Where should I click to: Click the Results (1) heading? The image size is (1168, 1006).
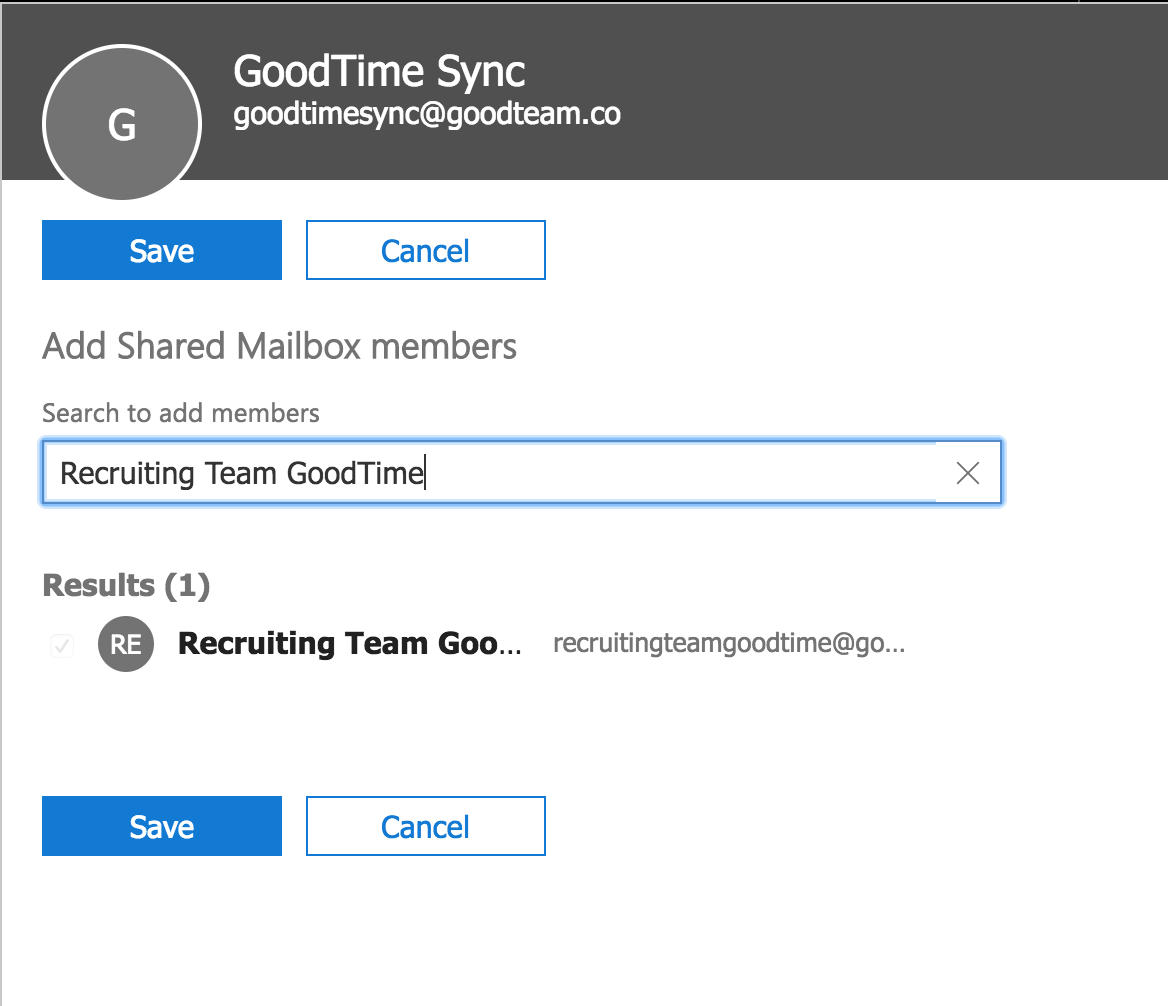tap(125, 586)
